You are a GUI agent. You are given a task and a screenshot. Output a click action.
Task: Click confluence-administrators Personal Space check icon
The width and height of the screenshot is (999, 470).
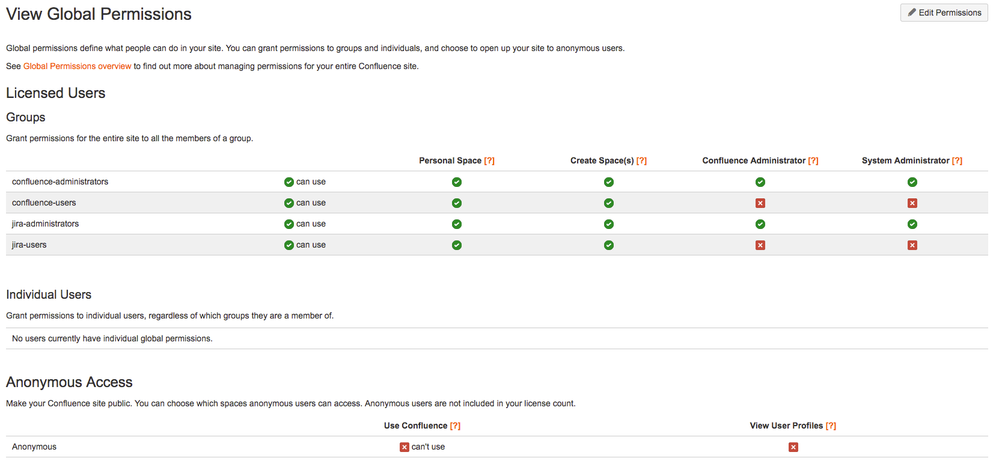pyautogui.click(x=457, y=182)
